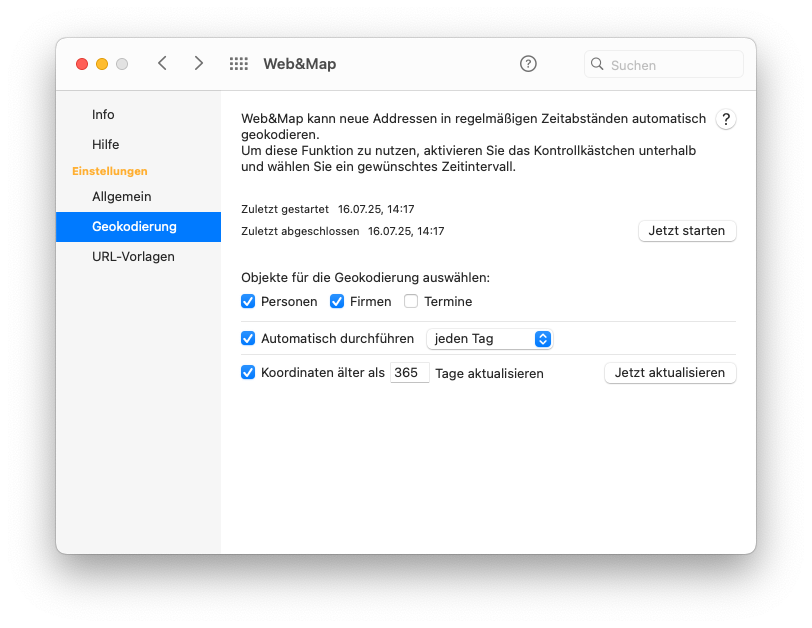
Task: Click the Jetzt aktualisieren button
Action: (x=670, y=373)
